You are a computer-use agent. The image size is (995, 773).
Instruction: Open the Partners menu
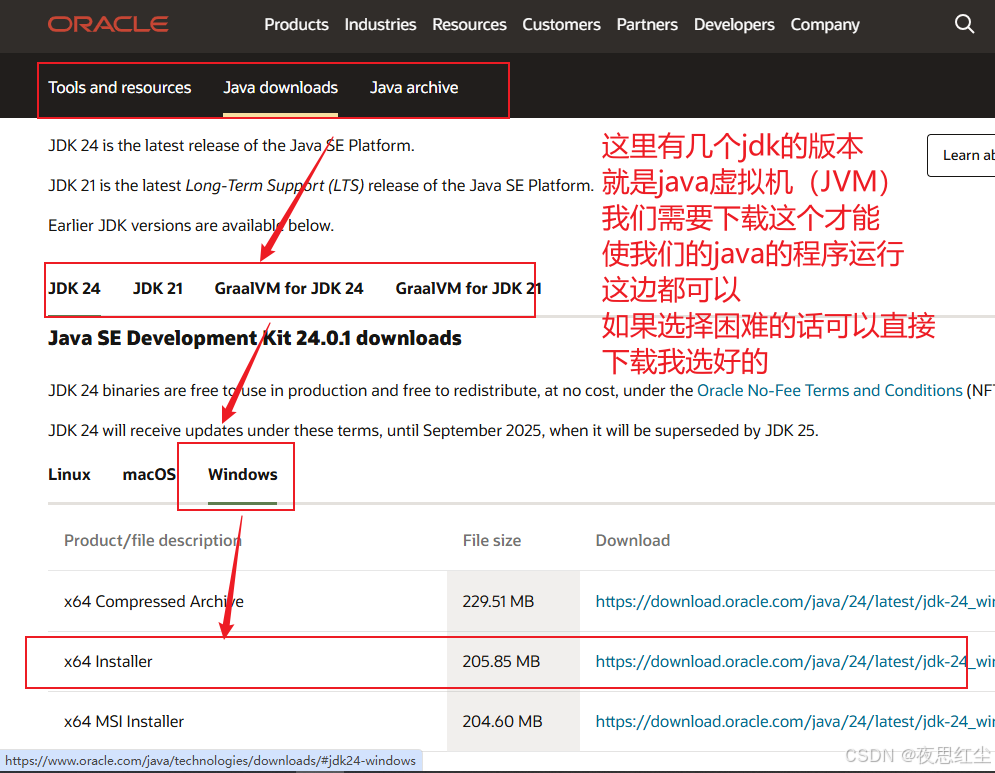[x=647, y=25]
